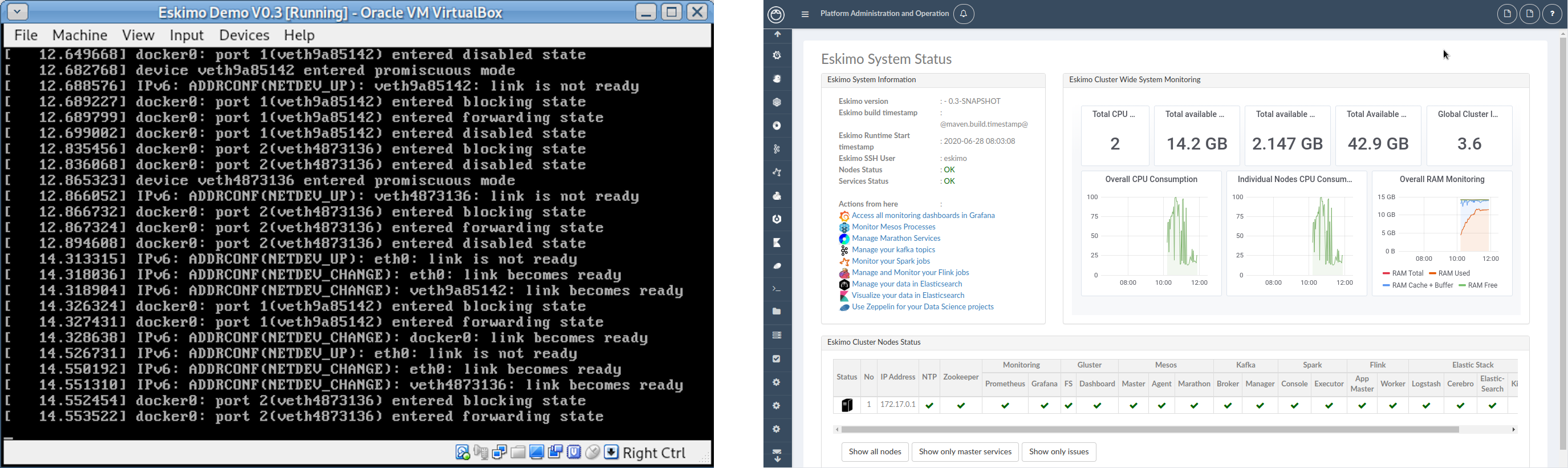Open Visualize your data in Elasticsearch link
The image size is (1568, 468).
coord(908,296)
